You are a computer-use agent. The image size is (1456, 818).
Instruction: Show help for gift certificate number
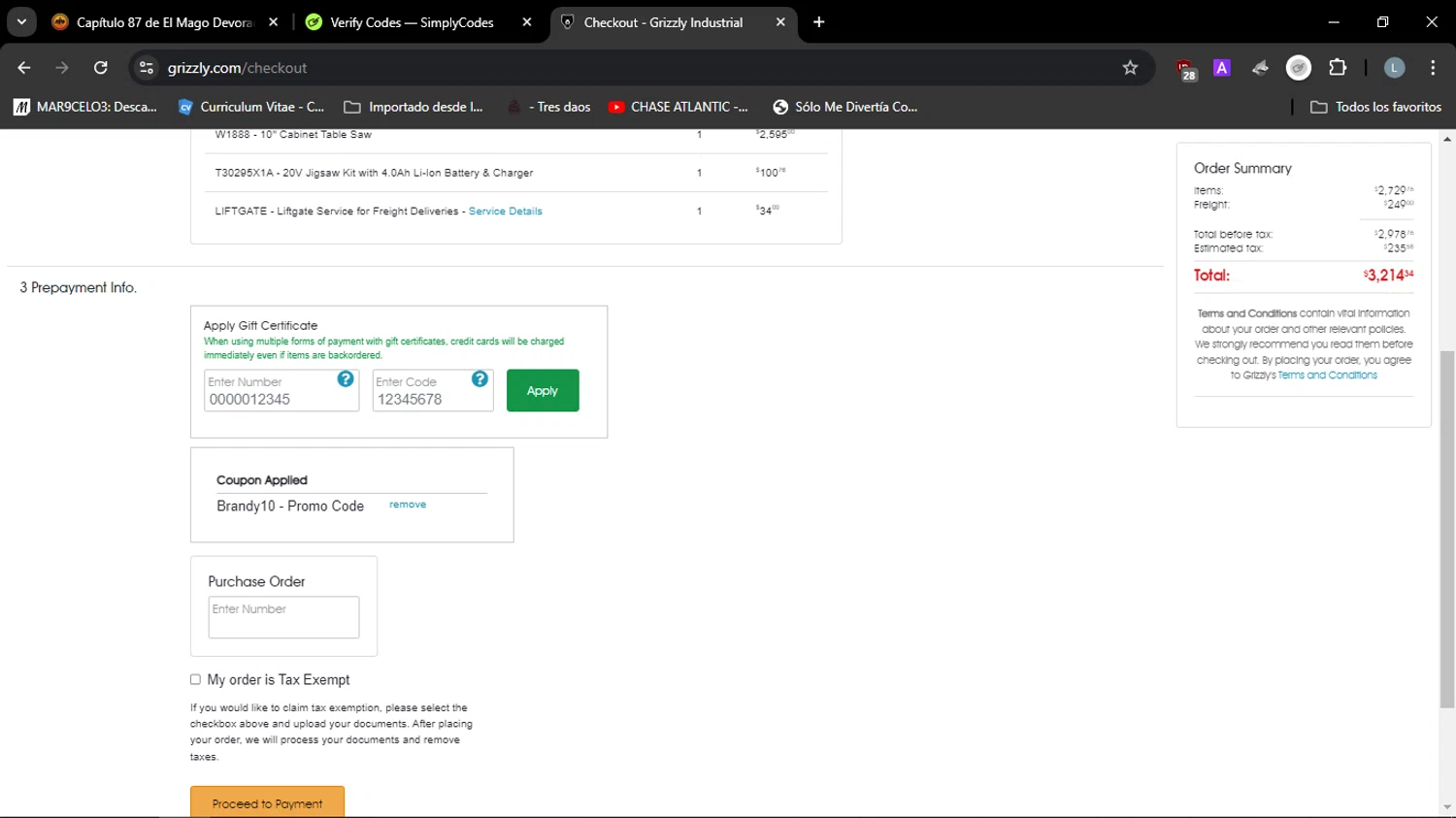pyautogui.click(x=346, y=379)
